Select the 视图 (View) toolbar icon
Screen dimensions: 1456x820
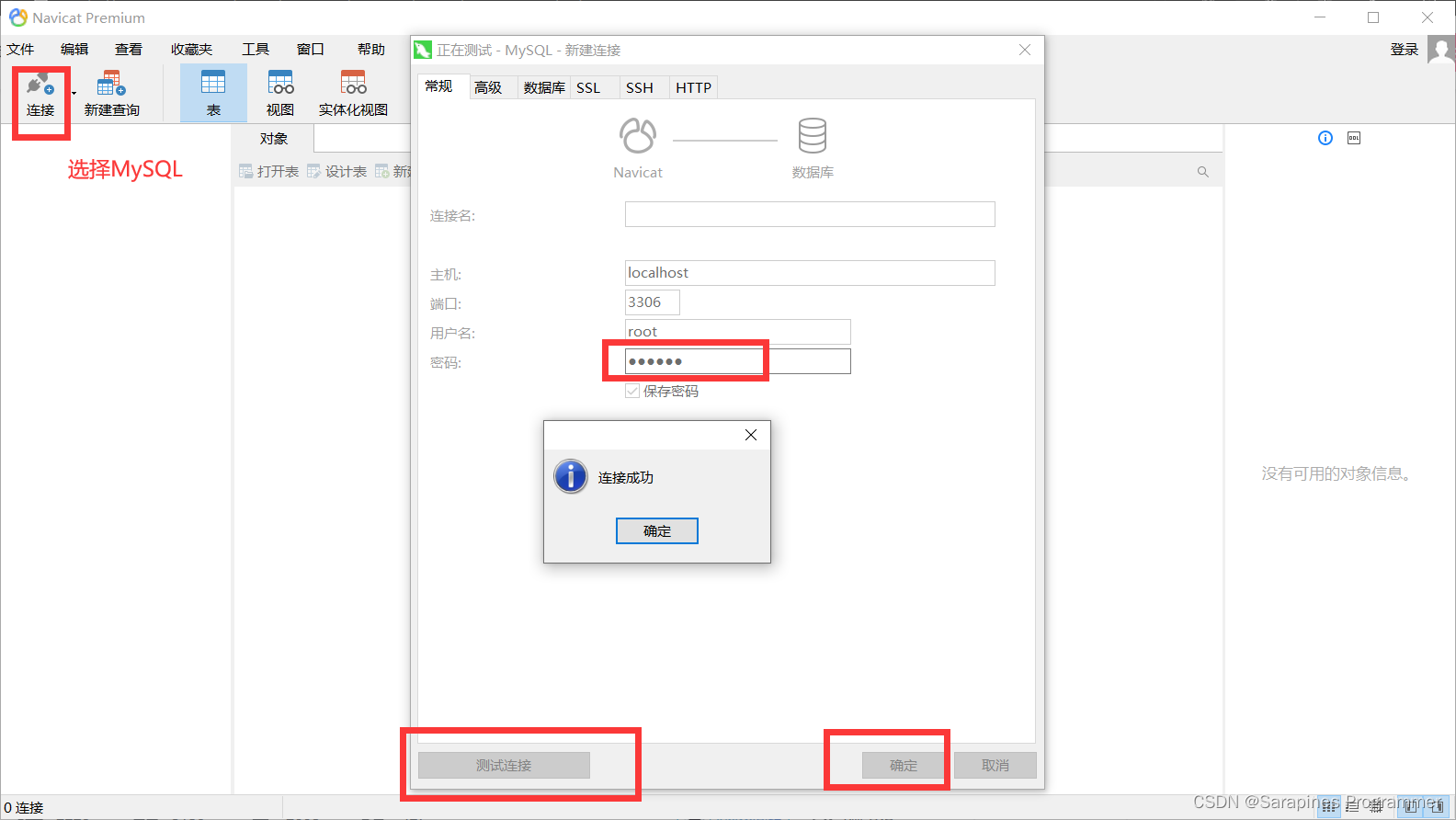click(280, 94)
